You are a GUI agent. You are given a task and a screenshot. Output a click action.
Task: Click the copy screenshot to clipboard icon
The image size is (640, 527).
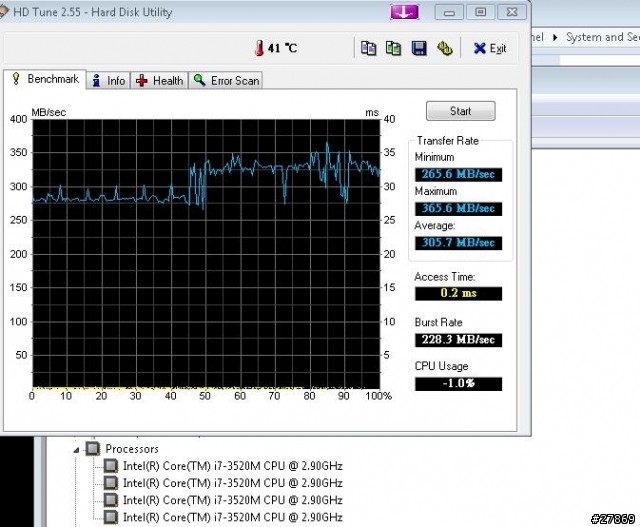click(x=393, y=48)
